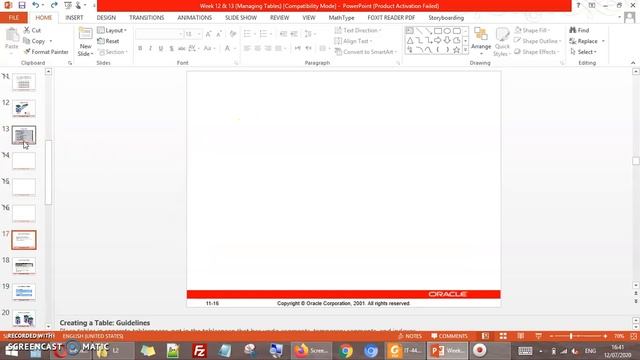Switch to Slide Sorter view
Viewport: 640px width, 360px height.
point(503,336)
